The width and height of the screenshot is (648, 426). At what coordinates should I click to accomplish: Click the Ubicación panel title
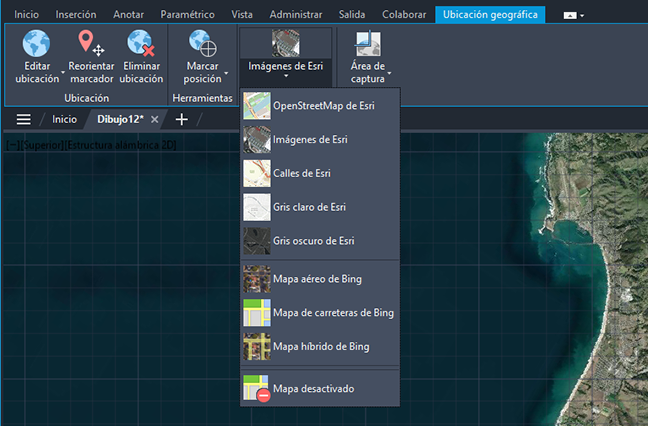(x=86, y=98)
